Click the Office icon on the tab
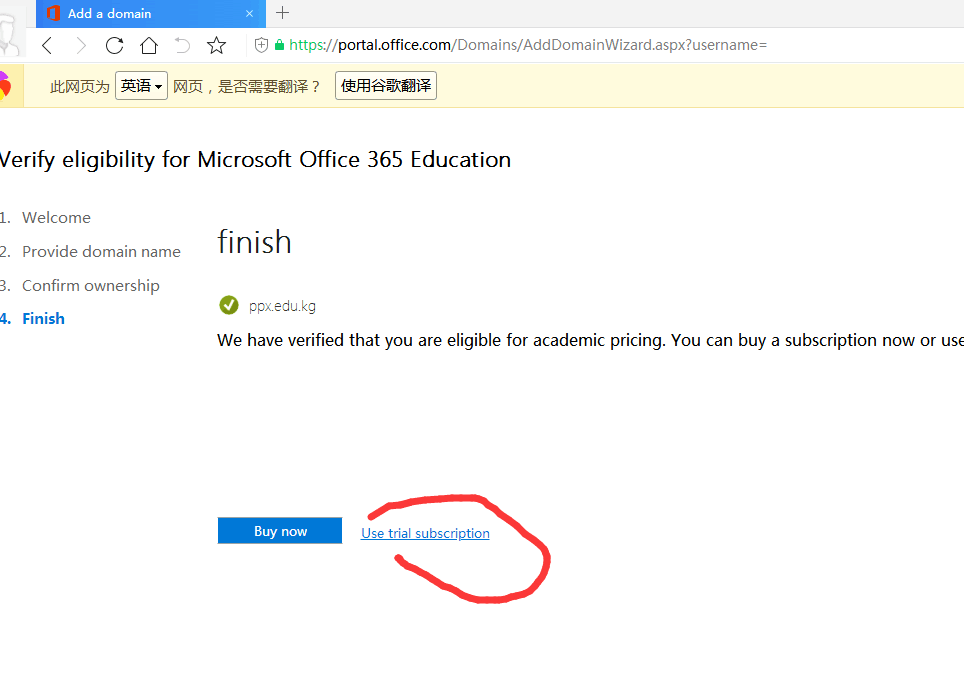This screenshot has width=964, height=675. [53, 13]
